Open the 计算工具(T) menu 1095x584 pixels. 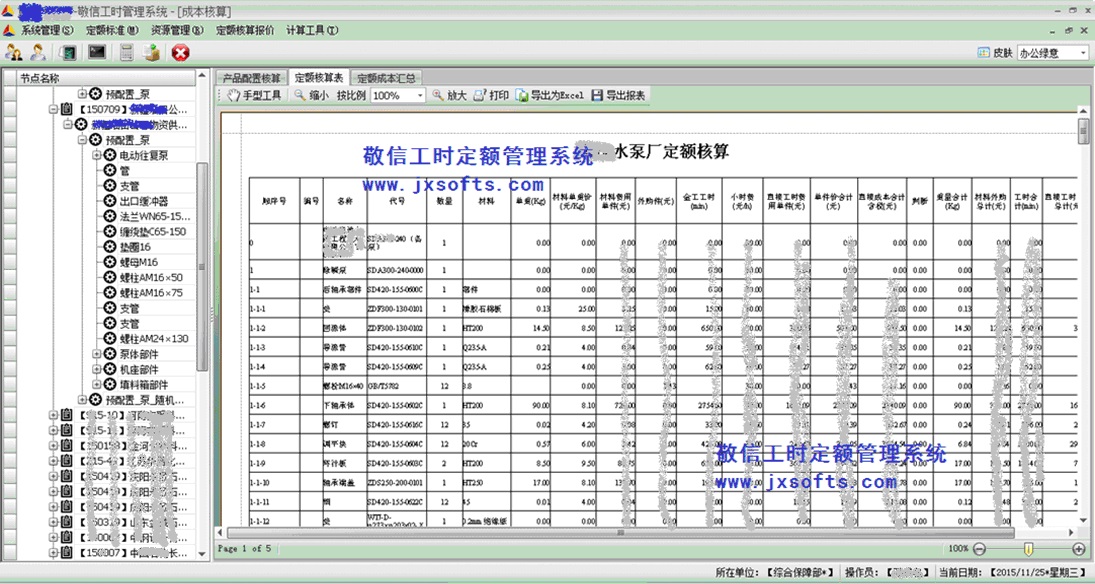click(x=311, y=31)
